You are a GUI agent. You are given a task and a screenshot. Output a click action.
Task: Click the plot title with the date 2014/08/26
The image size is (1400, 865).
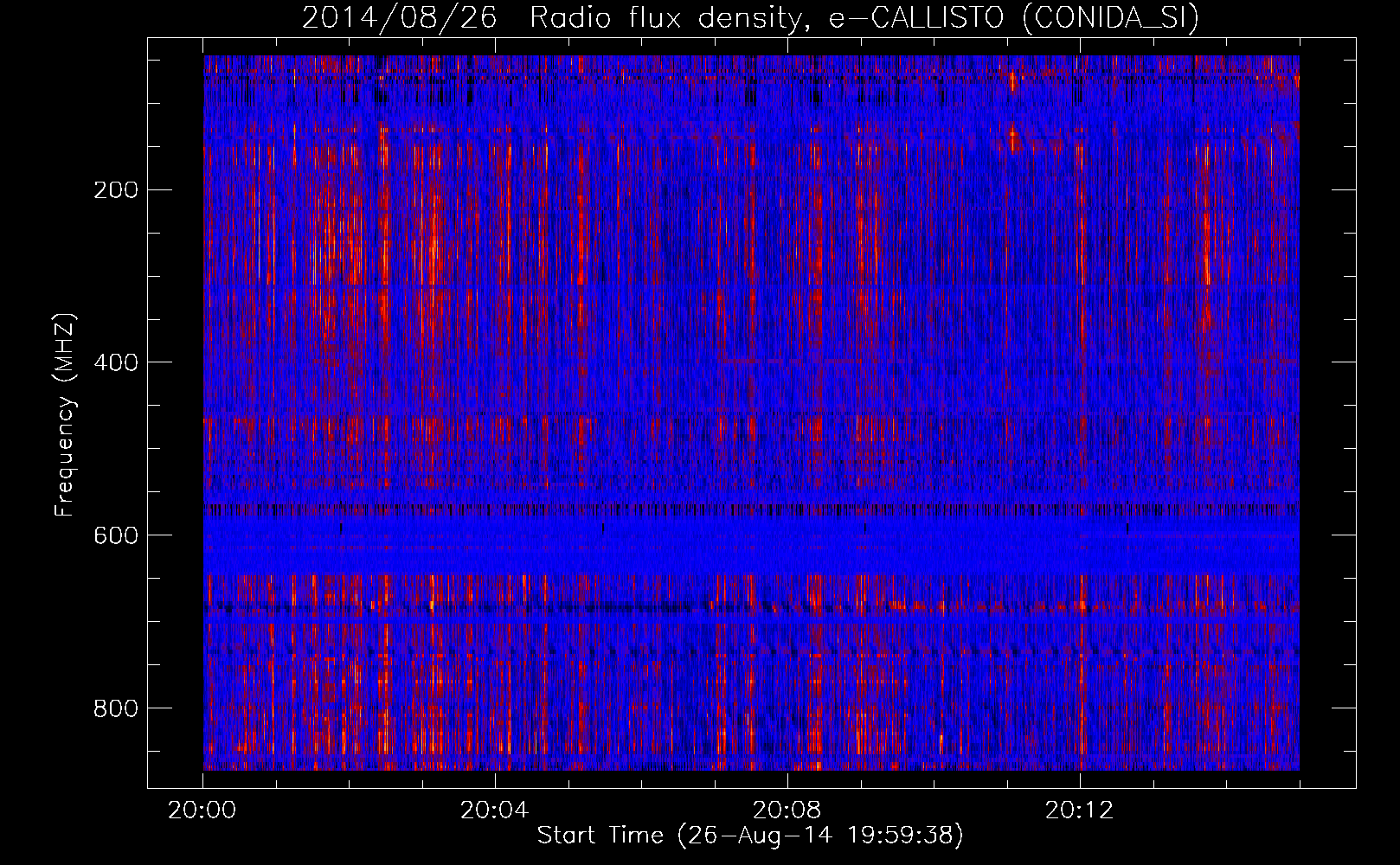tap(750, 17)
